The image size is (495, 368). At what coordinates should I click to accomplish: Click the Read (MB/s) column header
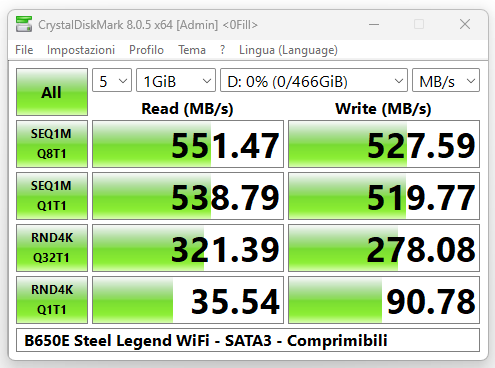(x=187, y=109)
